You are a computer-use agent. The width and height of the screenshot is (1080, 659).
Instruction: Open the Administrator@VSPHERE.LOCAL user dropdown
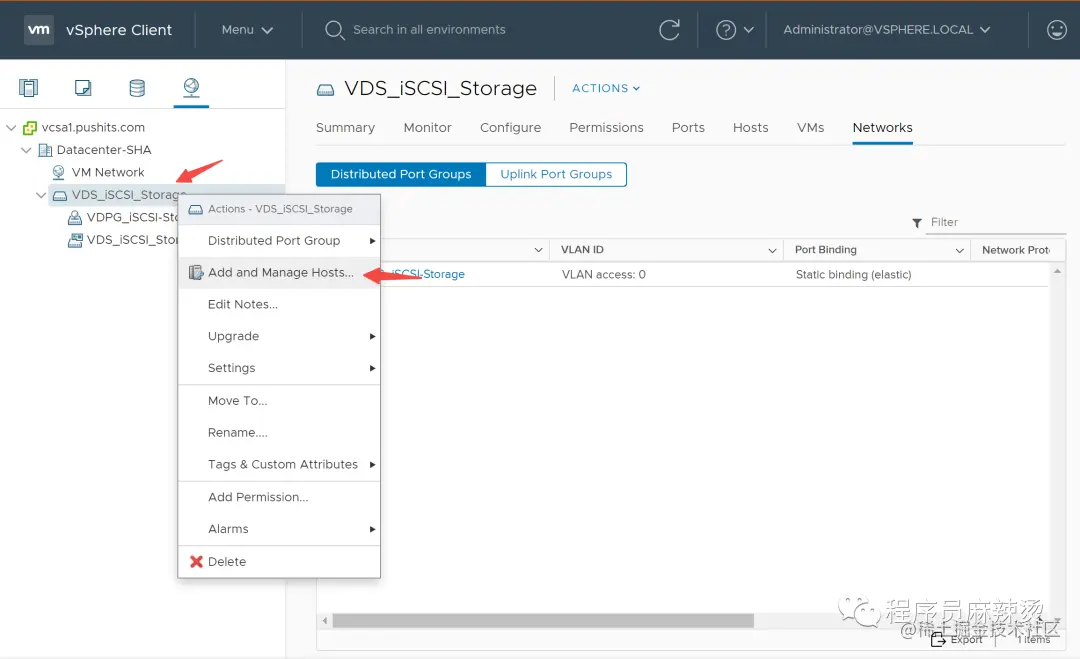886,30
